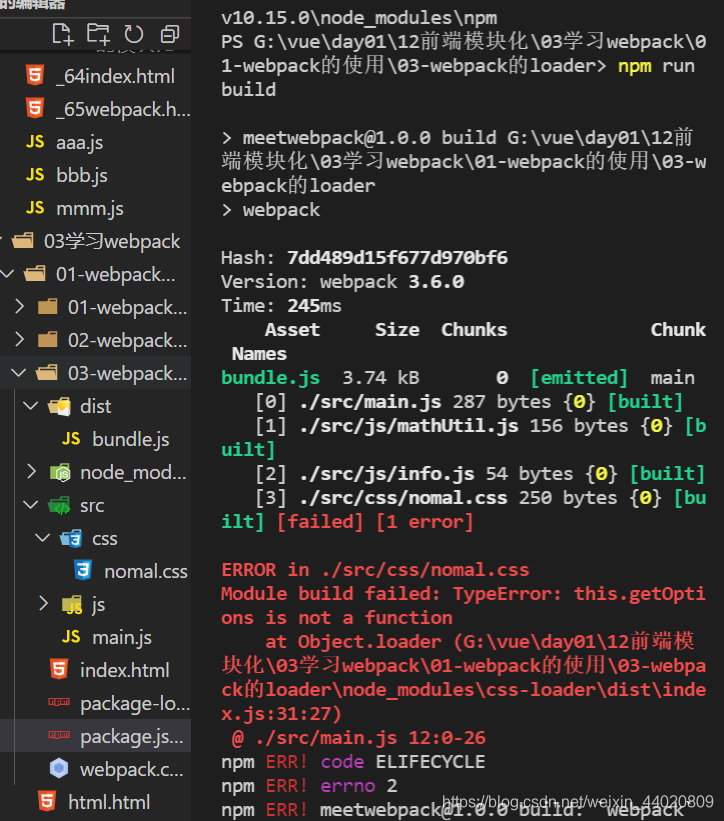The width and height of the screenshot is (724, 821).
Task: Collapse the 03-webpack... folder chevron
Action: click(19, 372)
